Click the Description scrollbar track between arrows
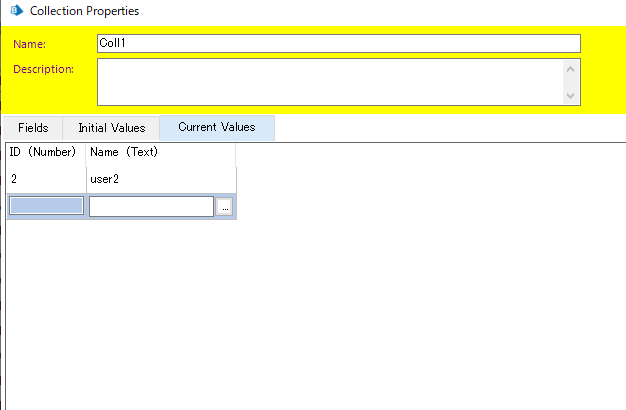 click(571, 81)
